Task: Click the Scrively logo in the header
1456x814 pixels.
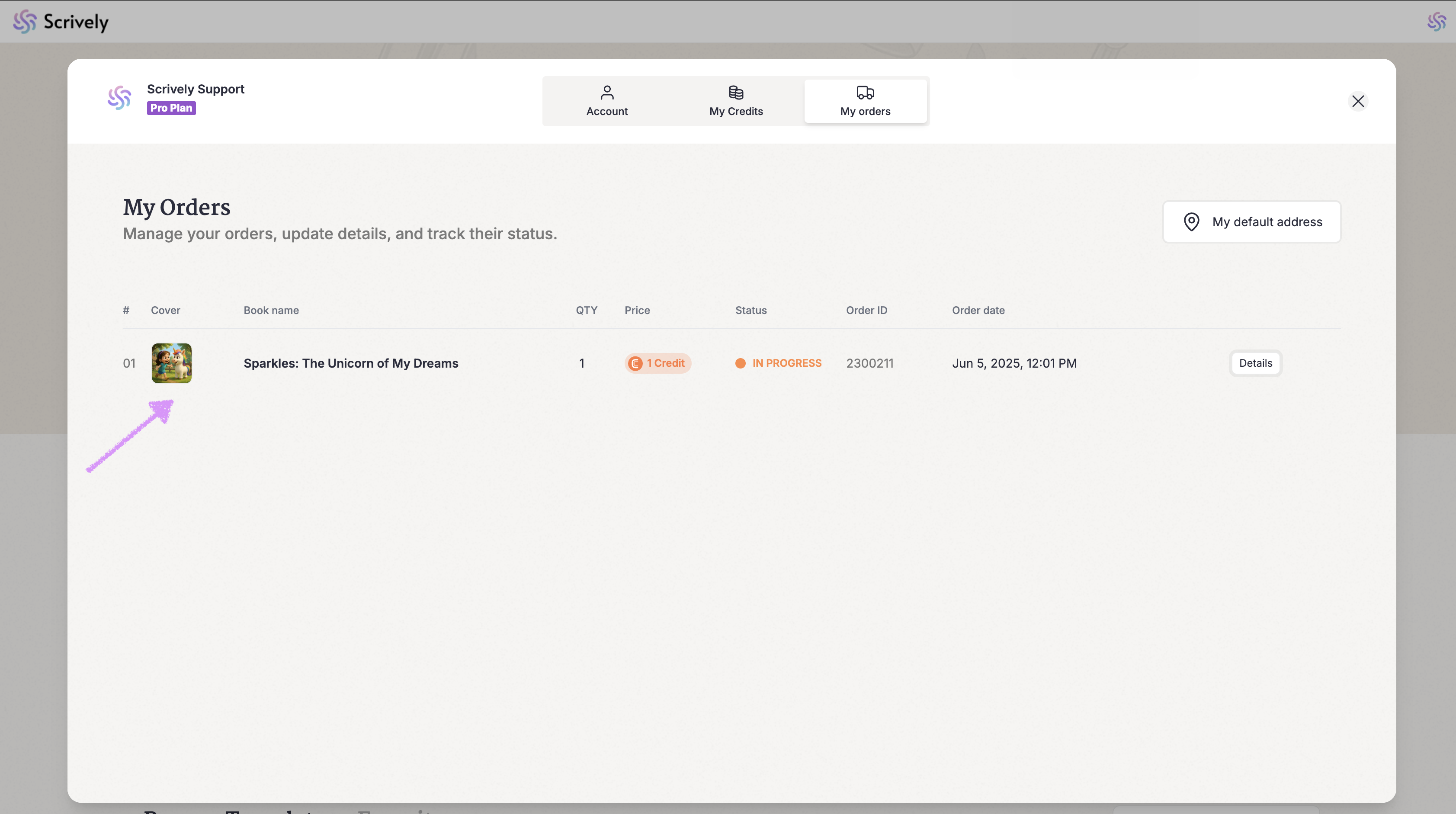Action: [x=61, y=22]
